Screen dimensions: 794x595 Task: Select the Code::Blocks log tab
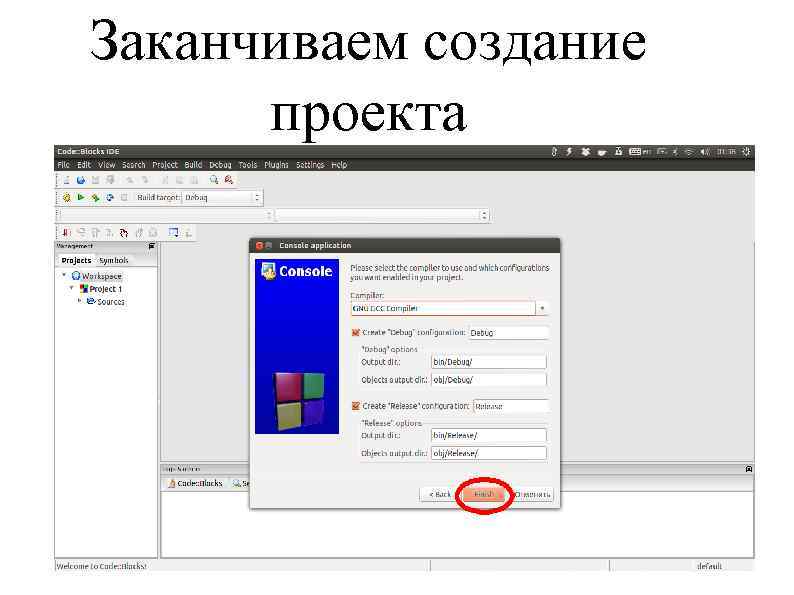tap(195, 484)
